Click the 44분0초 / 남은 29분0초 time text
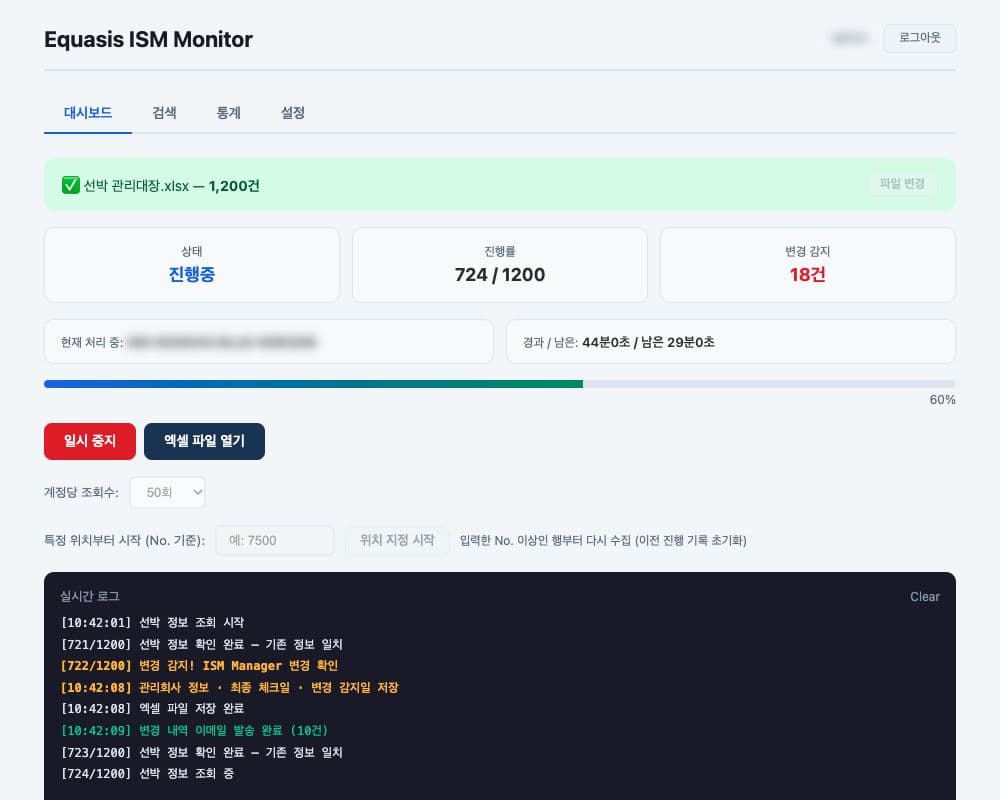1000x800 pixels. pos(648,342)
